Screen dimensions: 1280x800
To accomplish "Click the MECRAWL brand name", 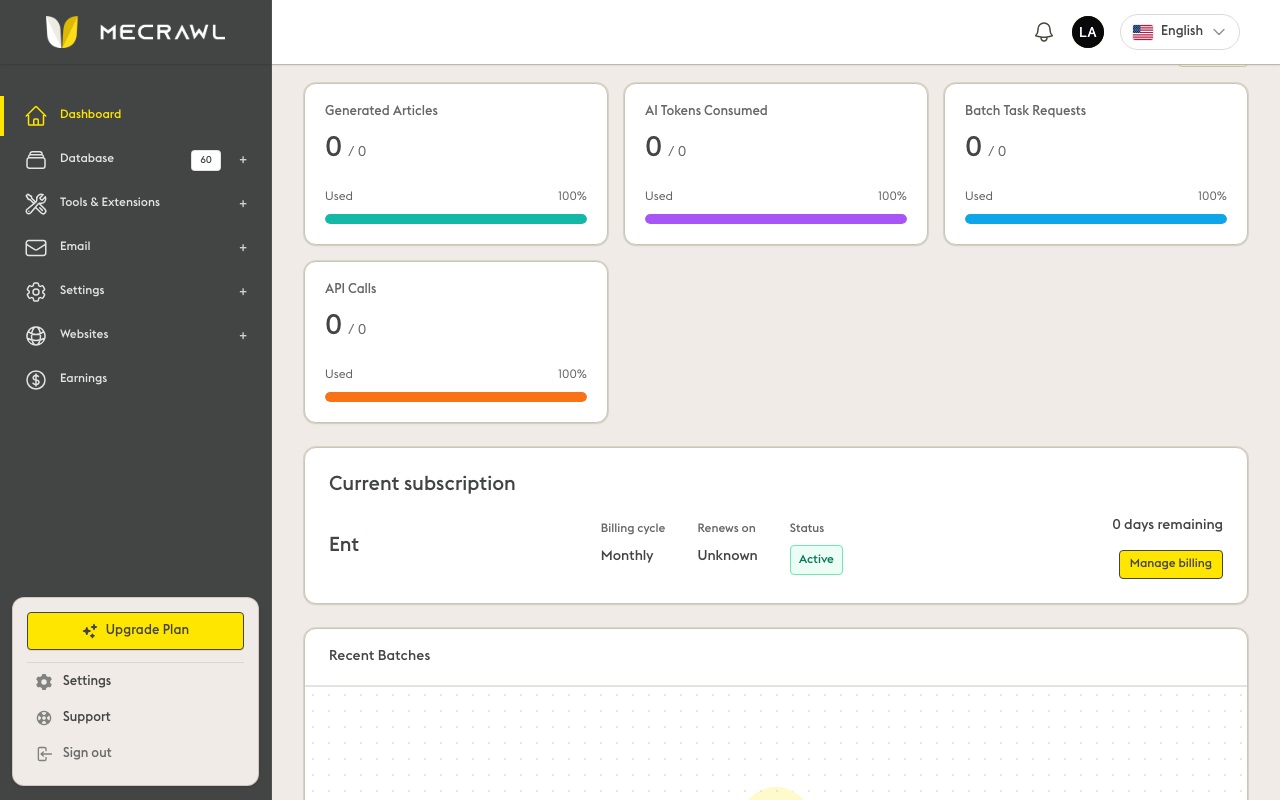I will [x=162, y=32].
